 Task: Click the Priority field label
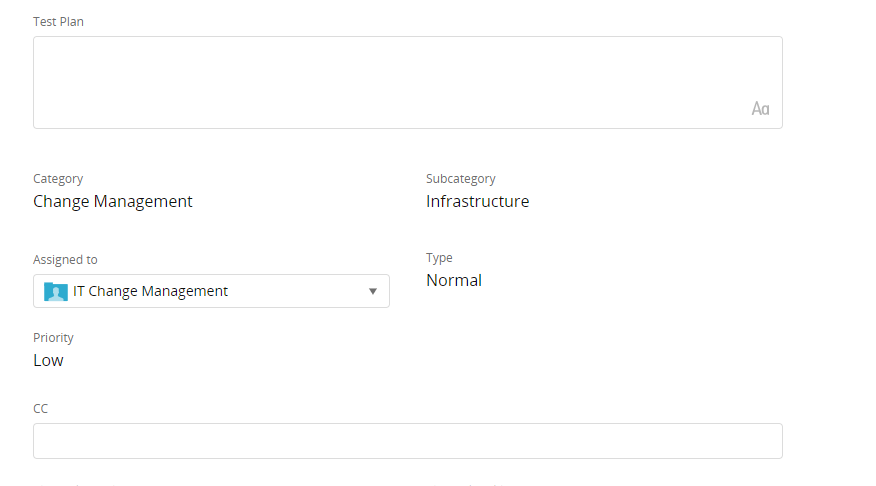tap(53, 338)
